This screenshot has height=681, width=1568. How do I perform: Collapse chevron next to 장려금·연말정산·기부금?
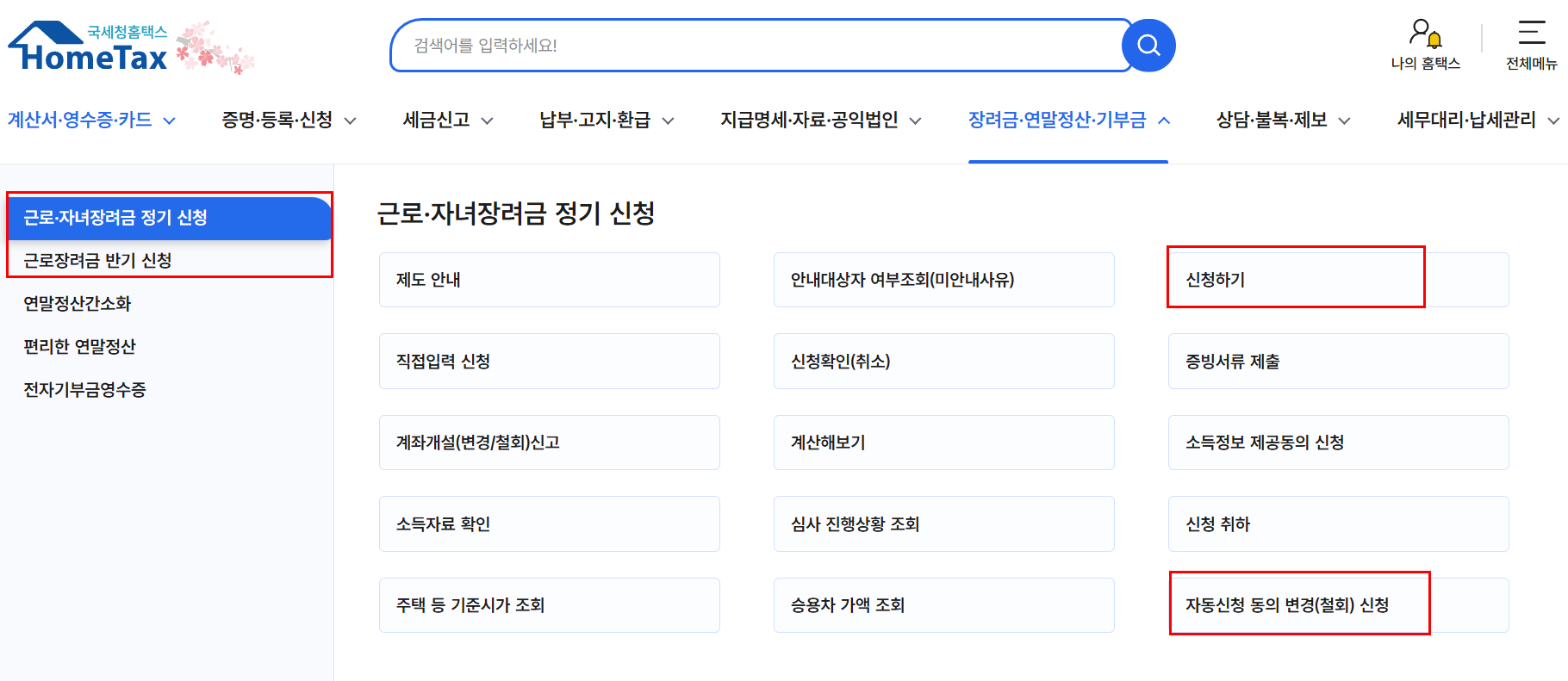pos(1164,121)
